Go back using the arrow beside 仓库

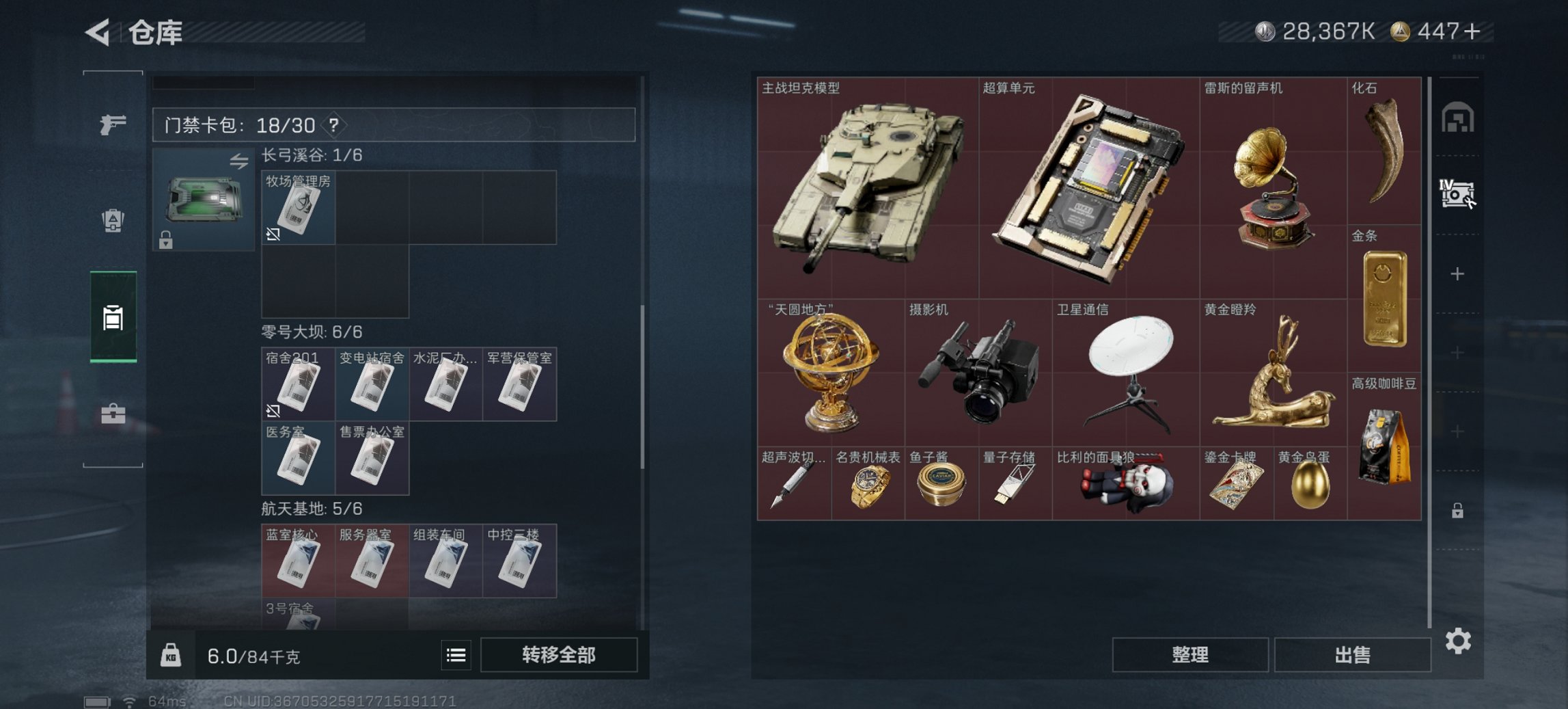coord(98,32)
